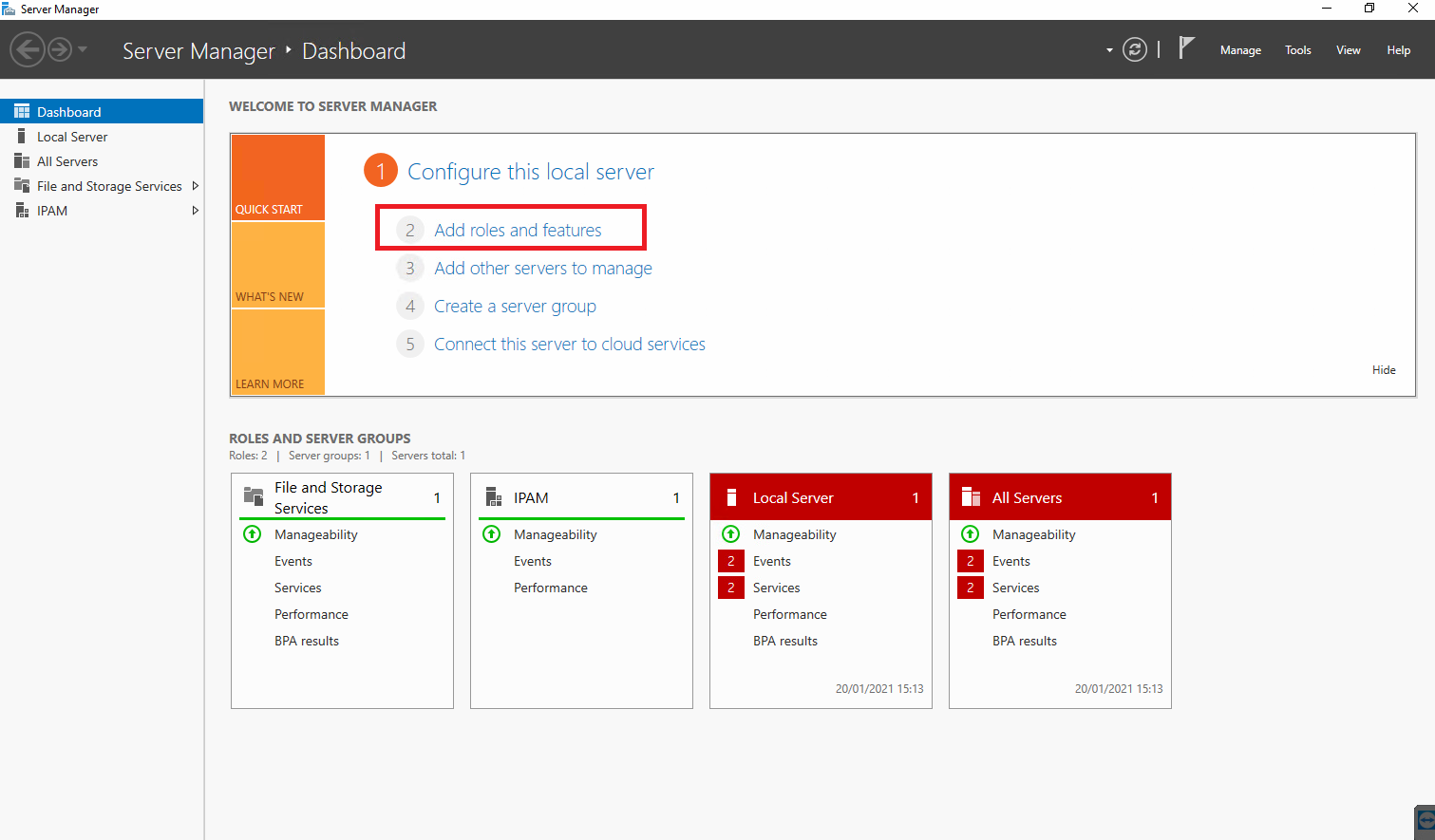The width and height of the screenshot is (1435, 840).
Task: Click red Services count badge in Local Server tile
Action: 731,588
